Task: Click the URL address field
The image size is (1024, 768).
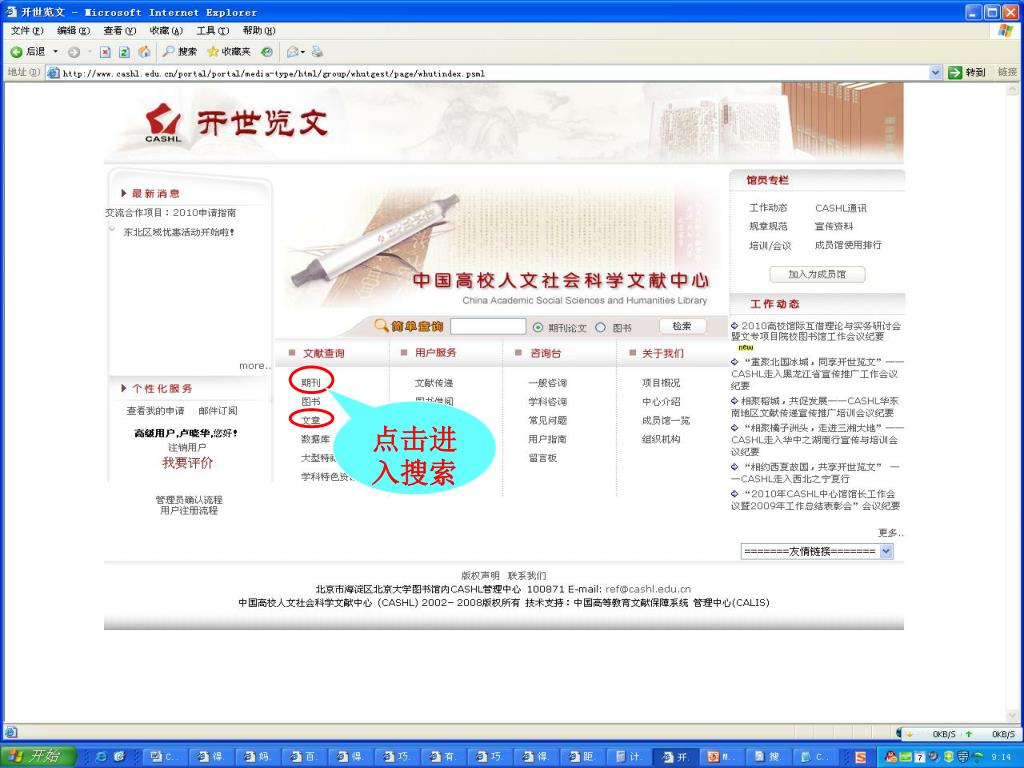Action: [494, 73]
